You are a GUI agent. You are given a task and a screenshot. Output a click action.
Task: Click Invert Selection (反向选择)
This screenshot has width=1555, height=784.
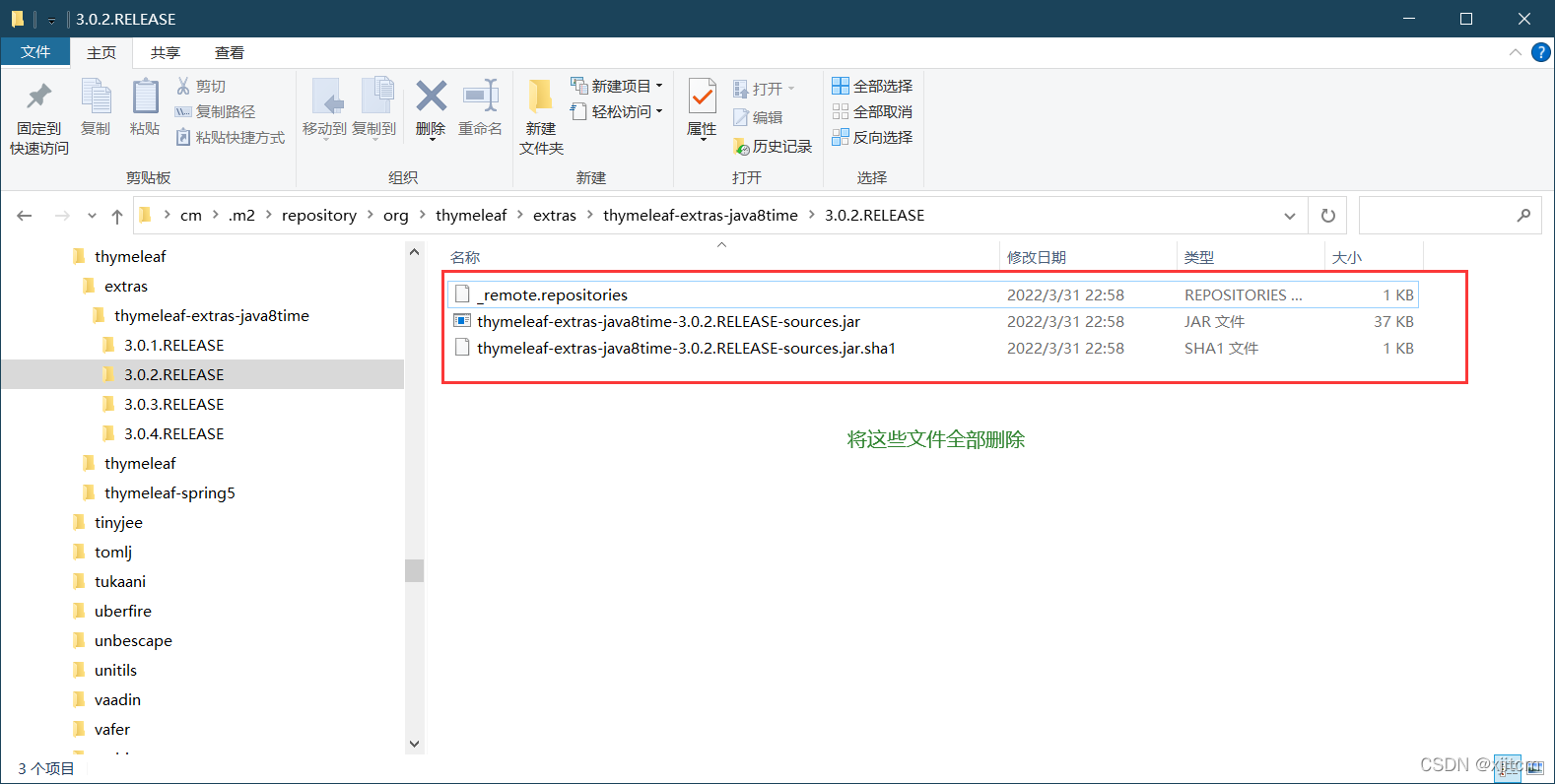[872, 138]
